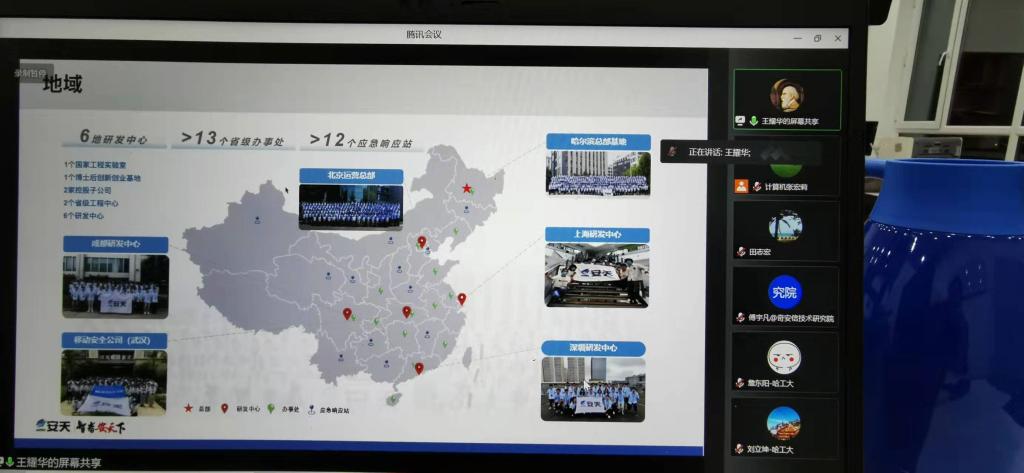Open the 北京运营总部 group photo
The image size is (1024, 473).
coord(350,207)
